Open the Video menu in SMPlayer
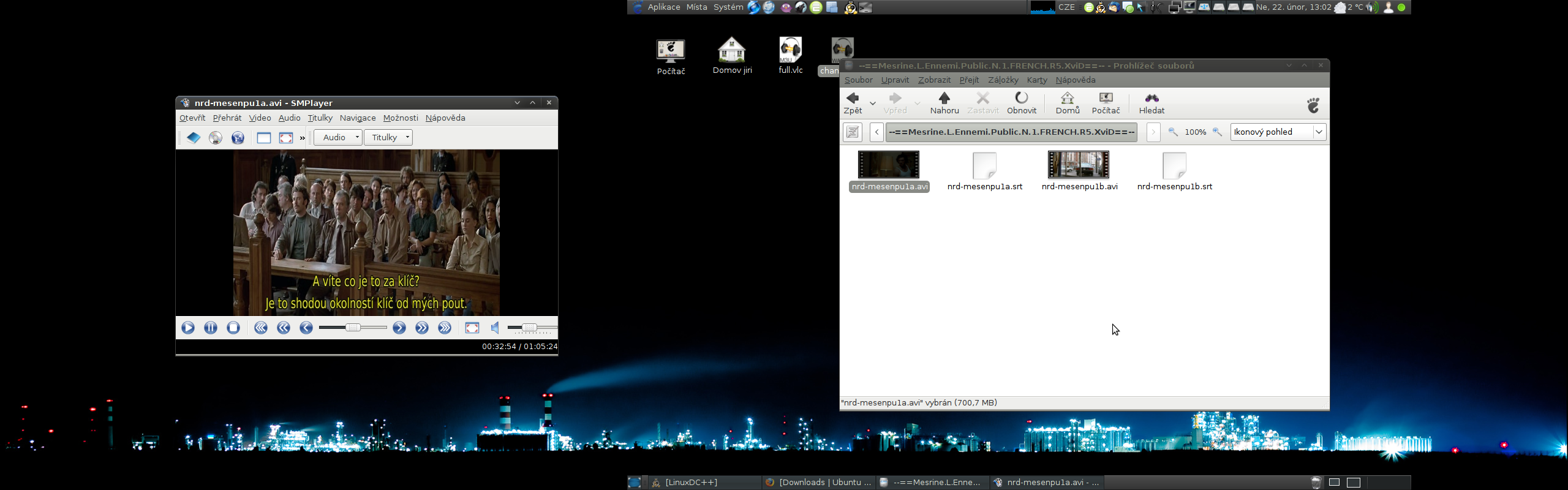 (x=260, y=118)
